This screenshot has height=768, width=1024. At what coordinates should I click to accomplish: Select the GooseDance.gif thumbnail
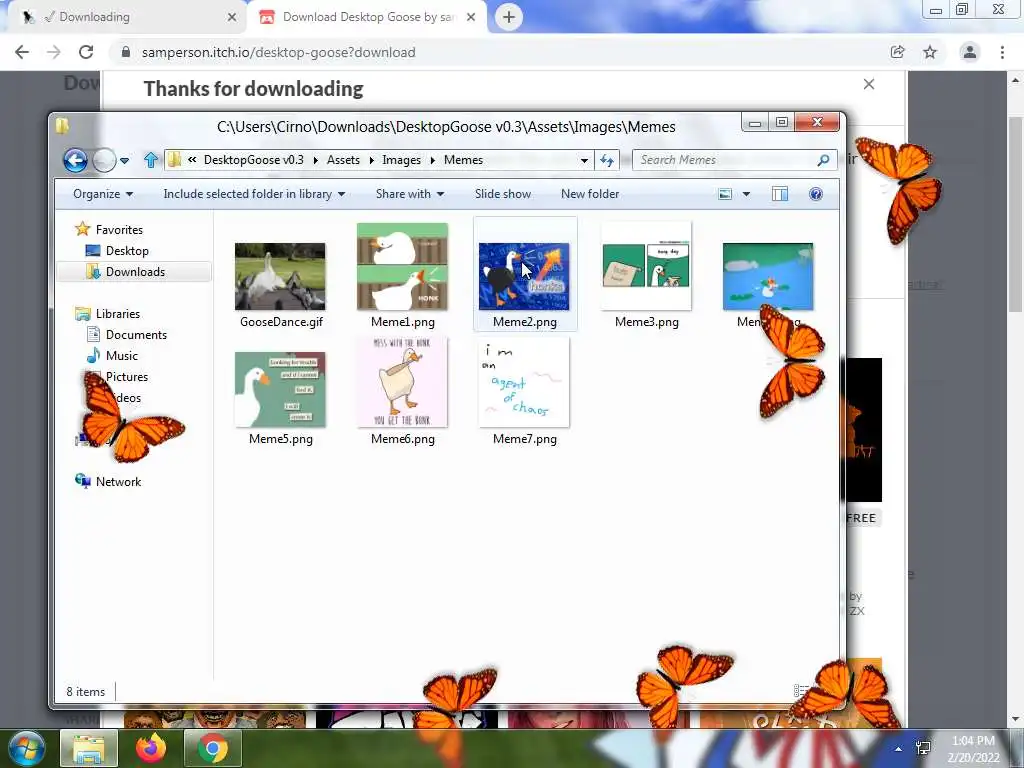(280, 276)
